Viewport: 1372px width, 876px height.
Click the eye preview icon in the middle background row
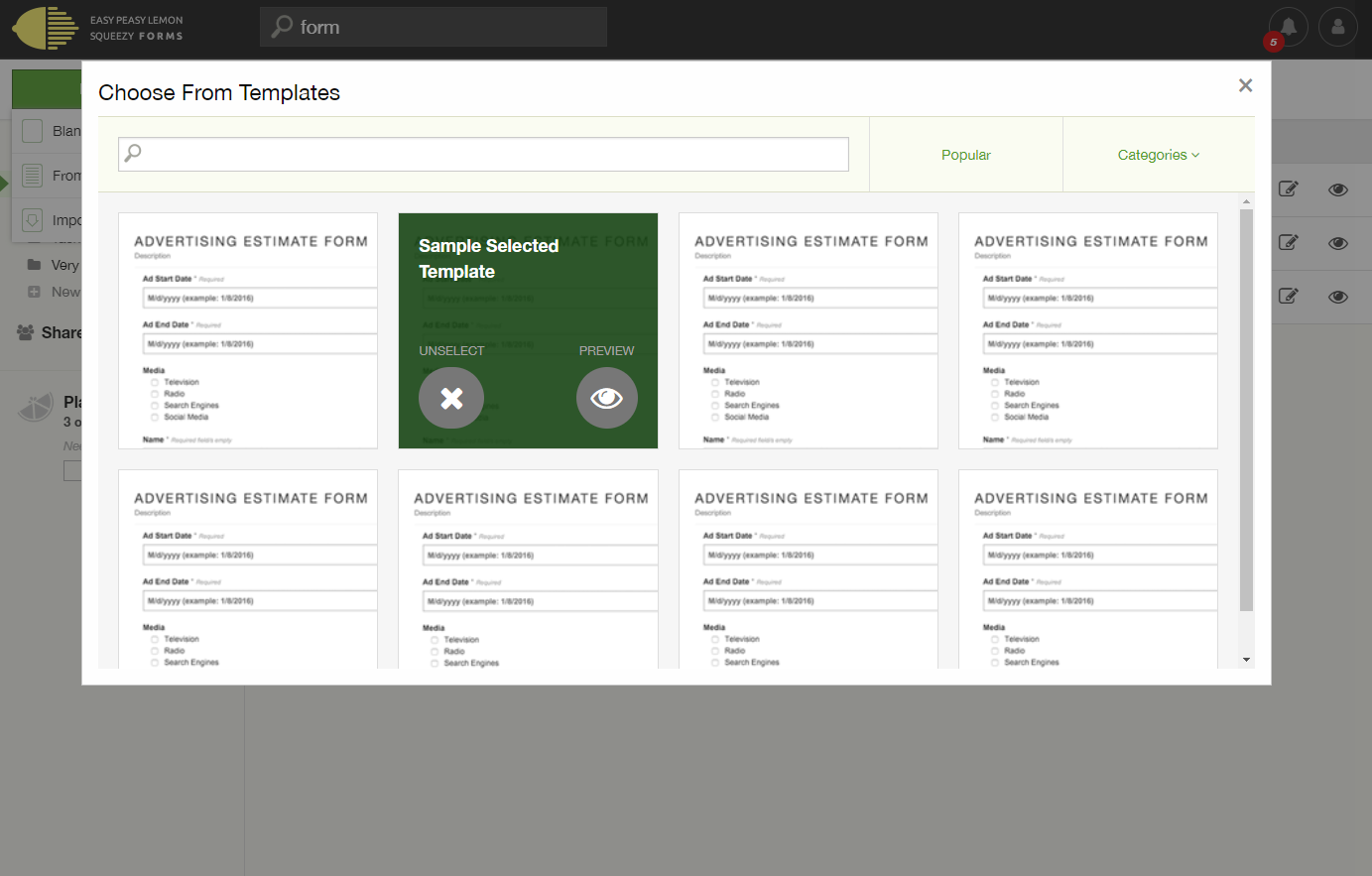click(1338, 243)
